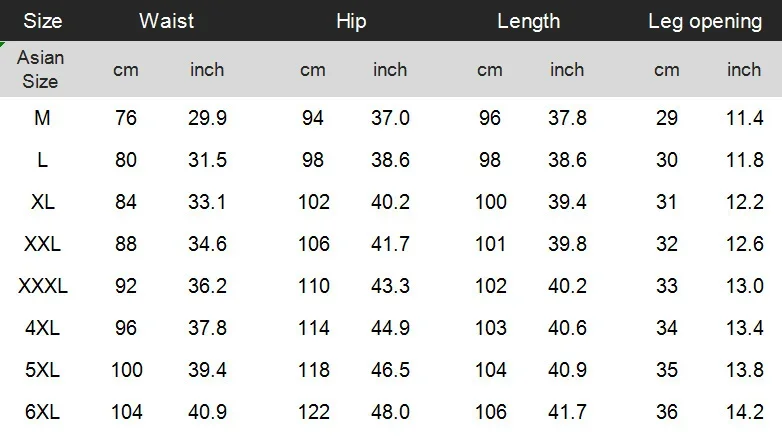Select the XL size row label
Viewport: 782px width, 446px height.
click(43, 202)
